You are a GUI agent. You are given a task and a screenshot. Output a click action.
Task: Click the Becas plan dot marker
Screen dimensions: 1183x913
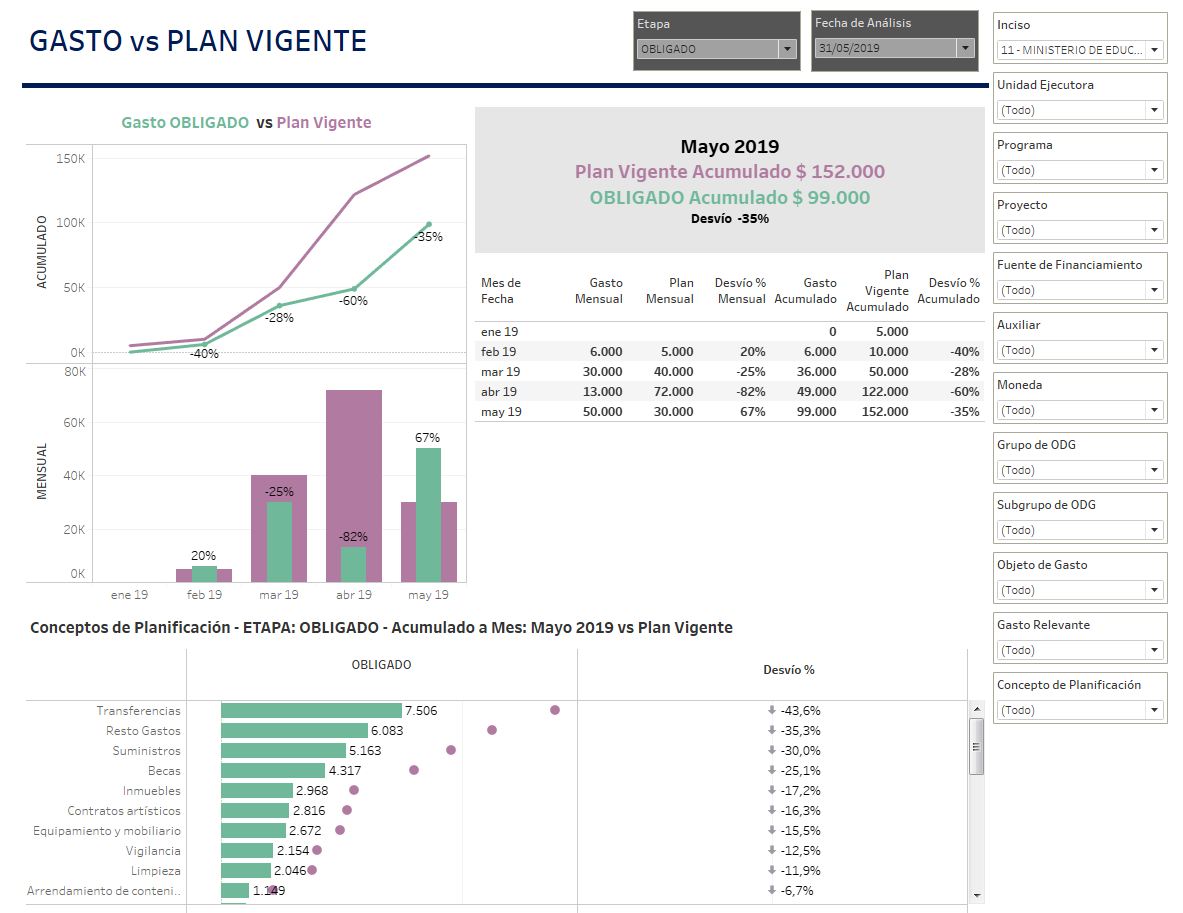(414, 770)
